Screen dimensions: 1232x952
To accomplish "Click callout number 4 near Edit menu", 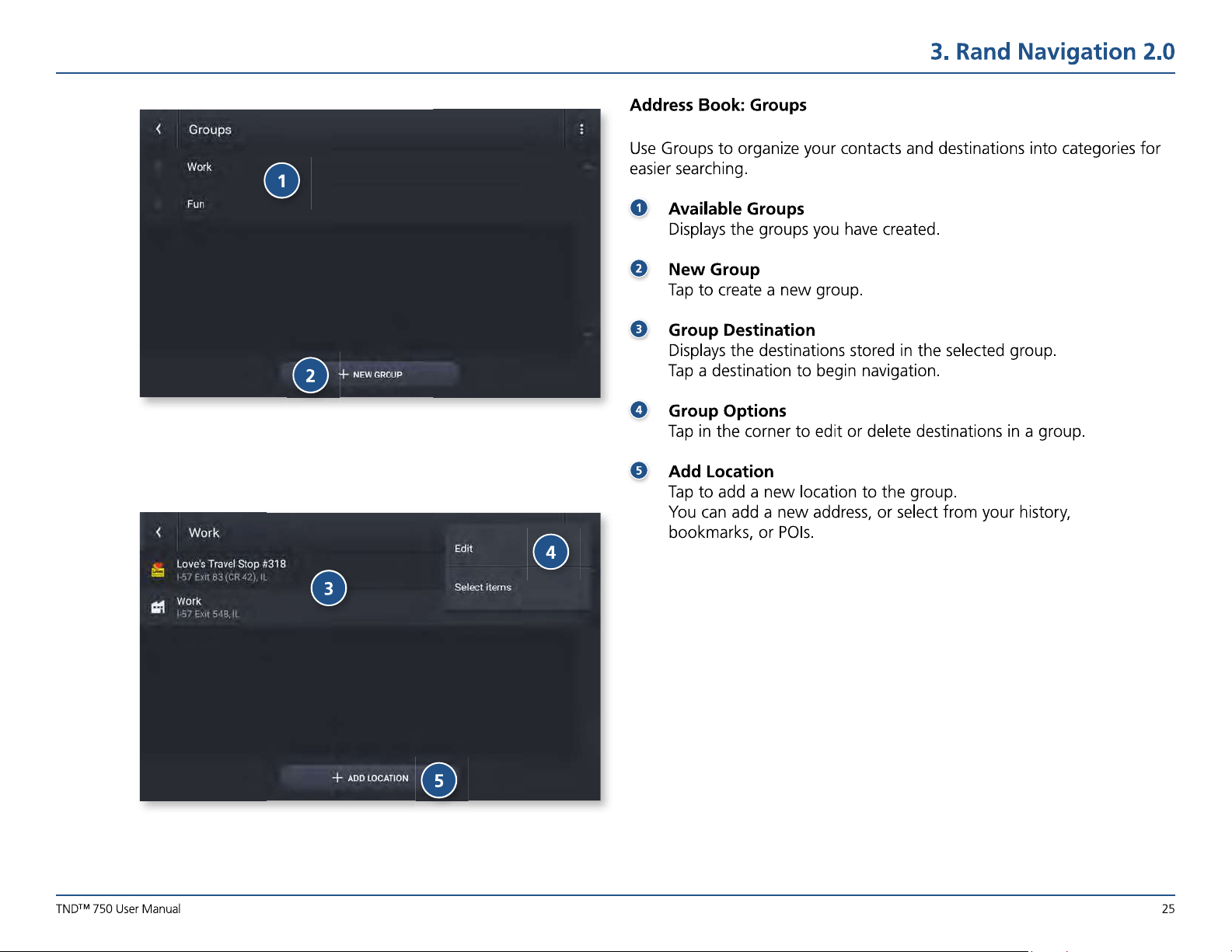I will [551, 552].
